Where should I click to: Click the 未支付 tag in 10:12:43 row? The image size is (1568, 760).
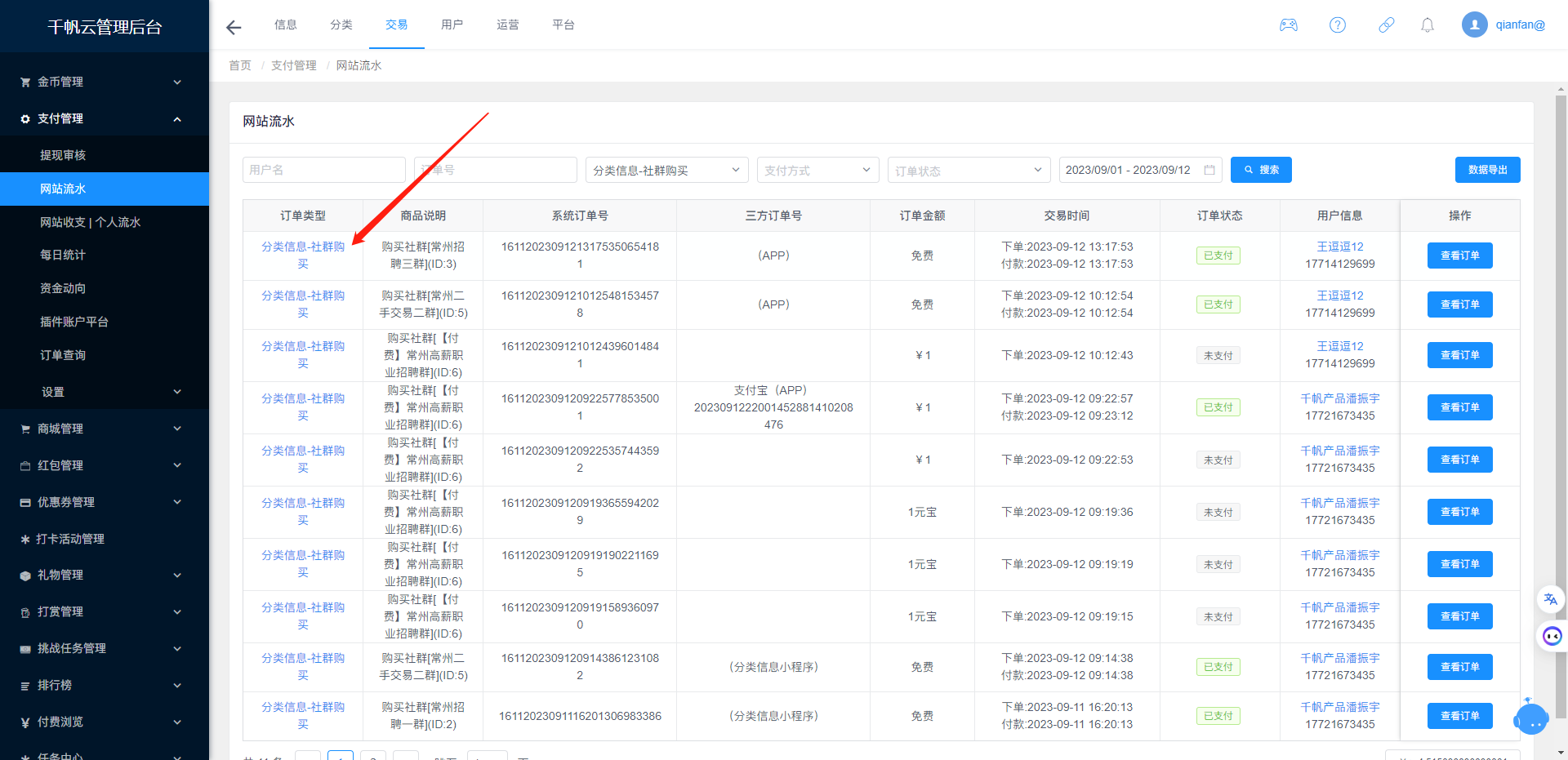[1218, 355]
